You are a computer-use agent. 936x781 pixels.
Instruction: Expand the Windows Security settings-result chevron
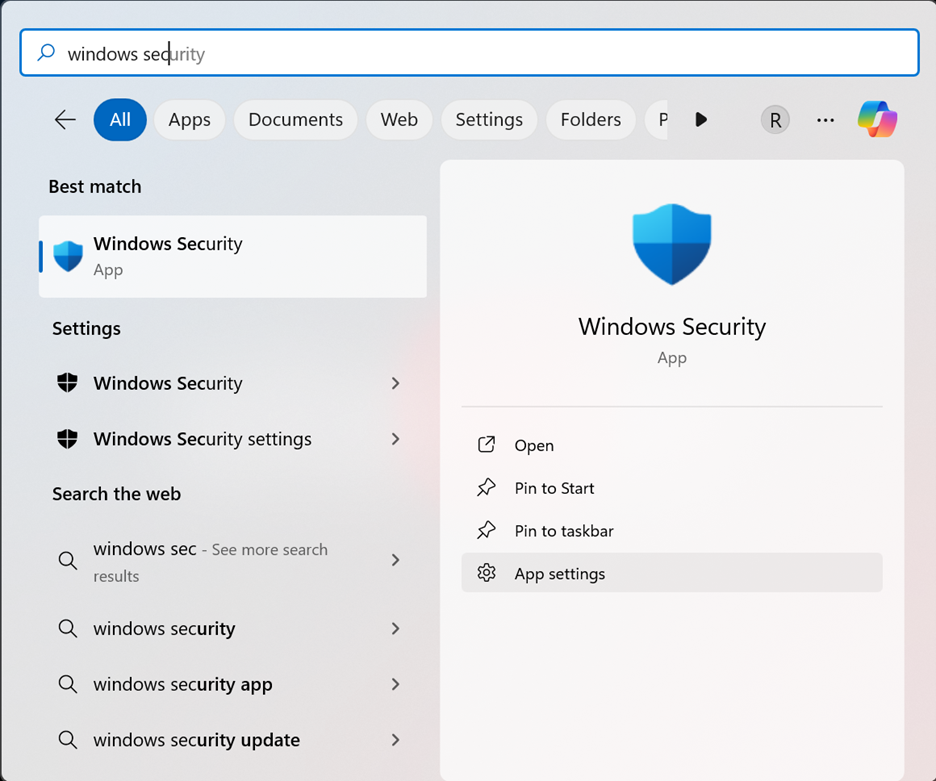tap(395, 383)
